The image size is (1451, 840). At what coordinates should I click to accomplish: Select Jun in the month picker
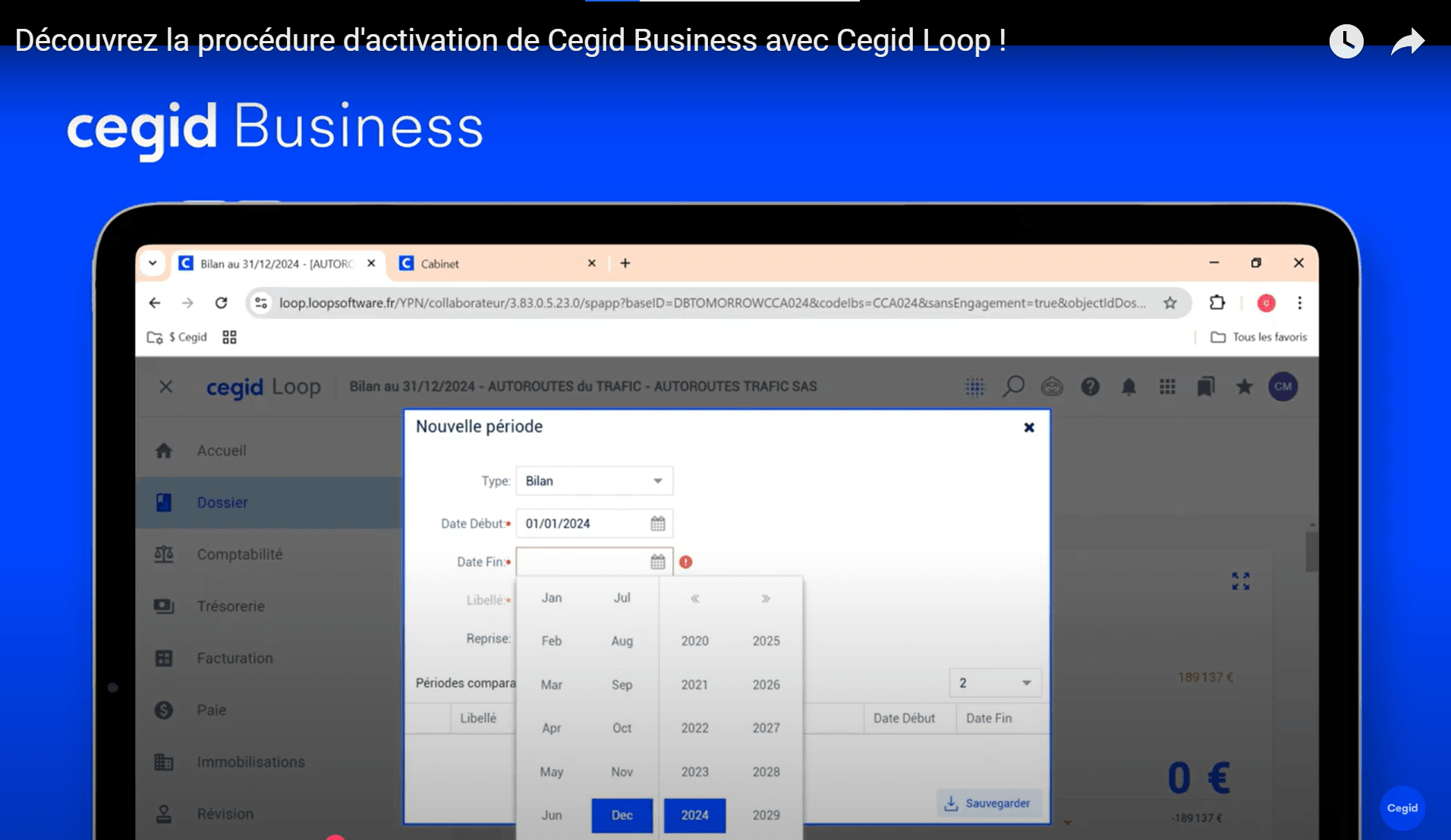tap(552, 816)
